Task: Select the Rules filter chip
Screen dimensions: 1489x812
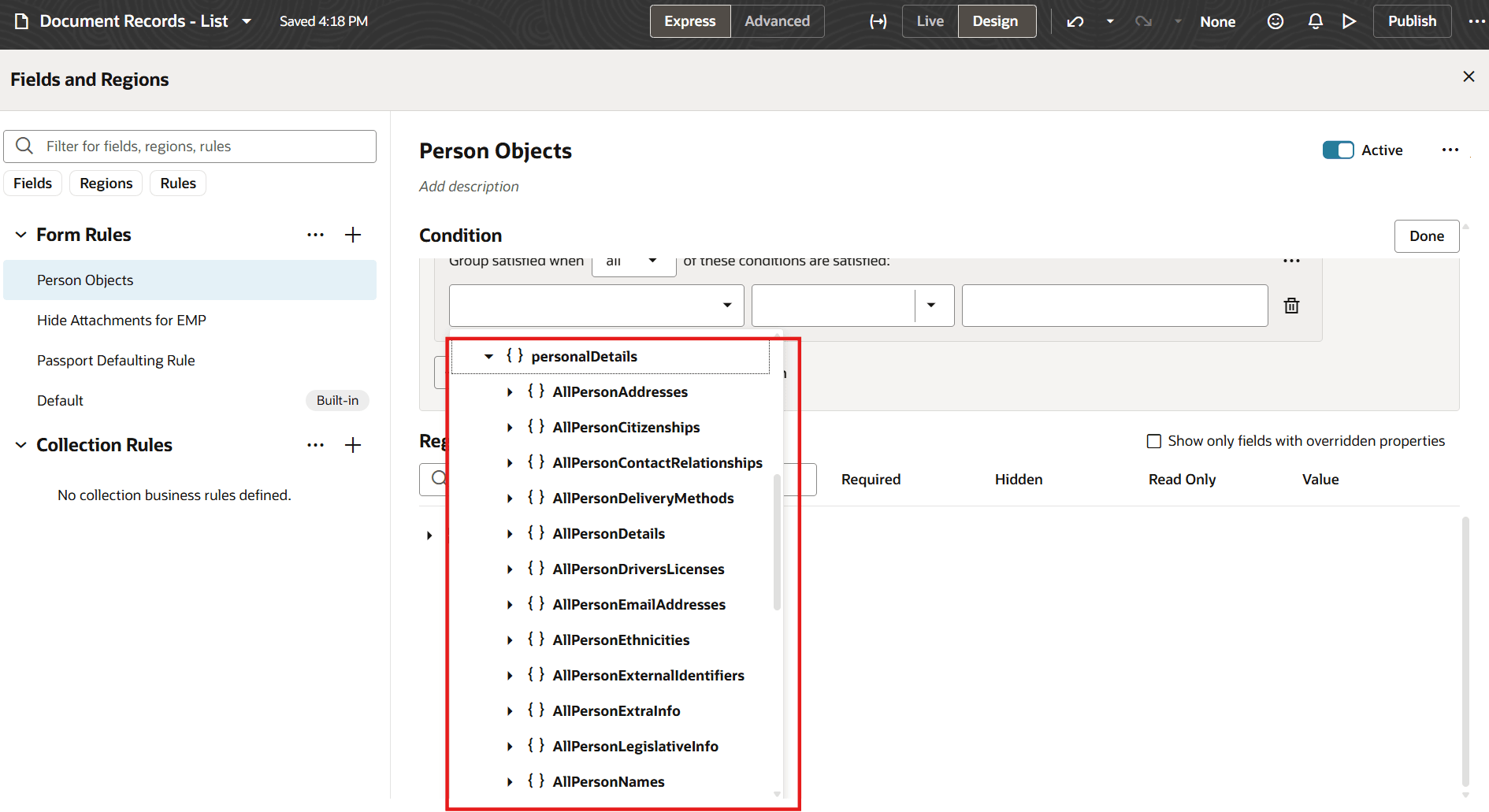Action: (178, 184)
